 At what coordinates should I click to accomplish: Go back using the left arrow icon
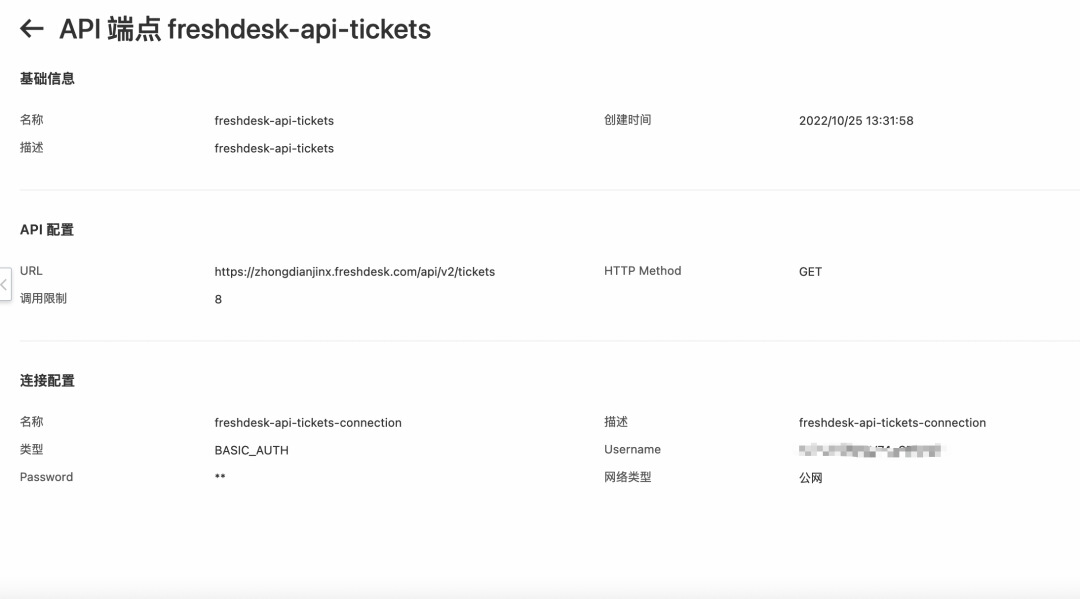[x=32, y=29]
